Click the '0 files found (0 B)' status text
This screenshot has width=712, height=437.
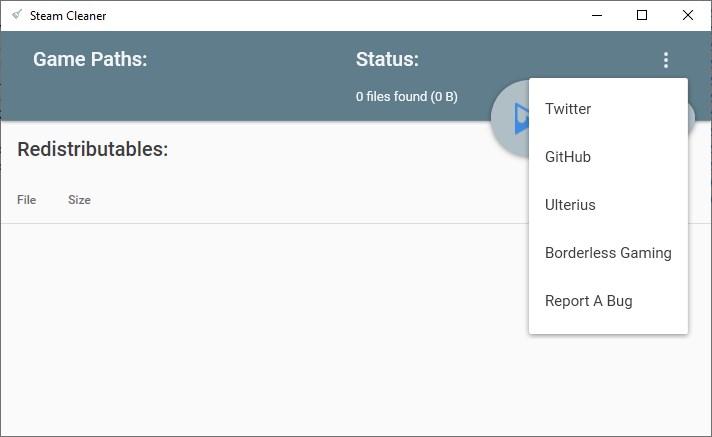tap(407, 97)
